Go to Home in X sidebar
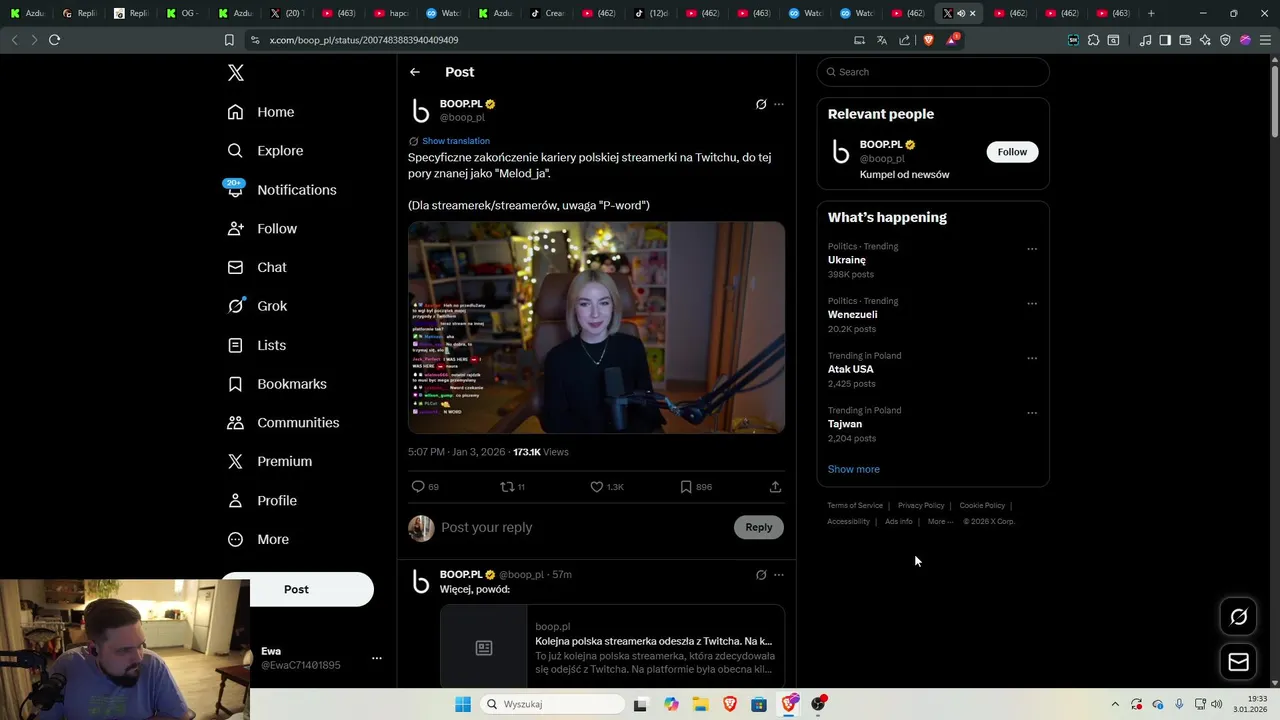The width and height of the screenshot is (1280, 720). [261, 112]
